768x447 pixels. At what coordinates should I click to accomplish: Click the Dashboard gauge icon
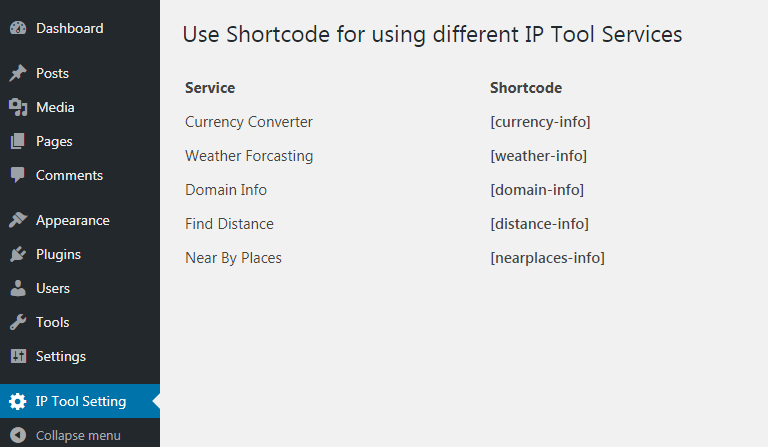click(18, 28)
